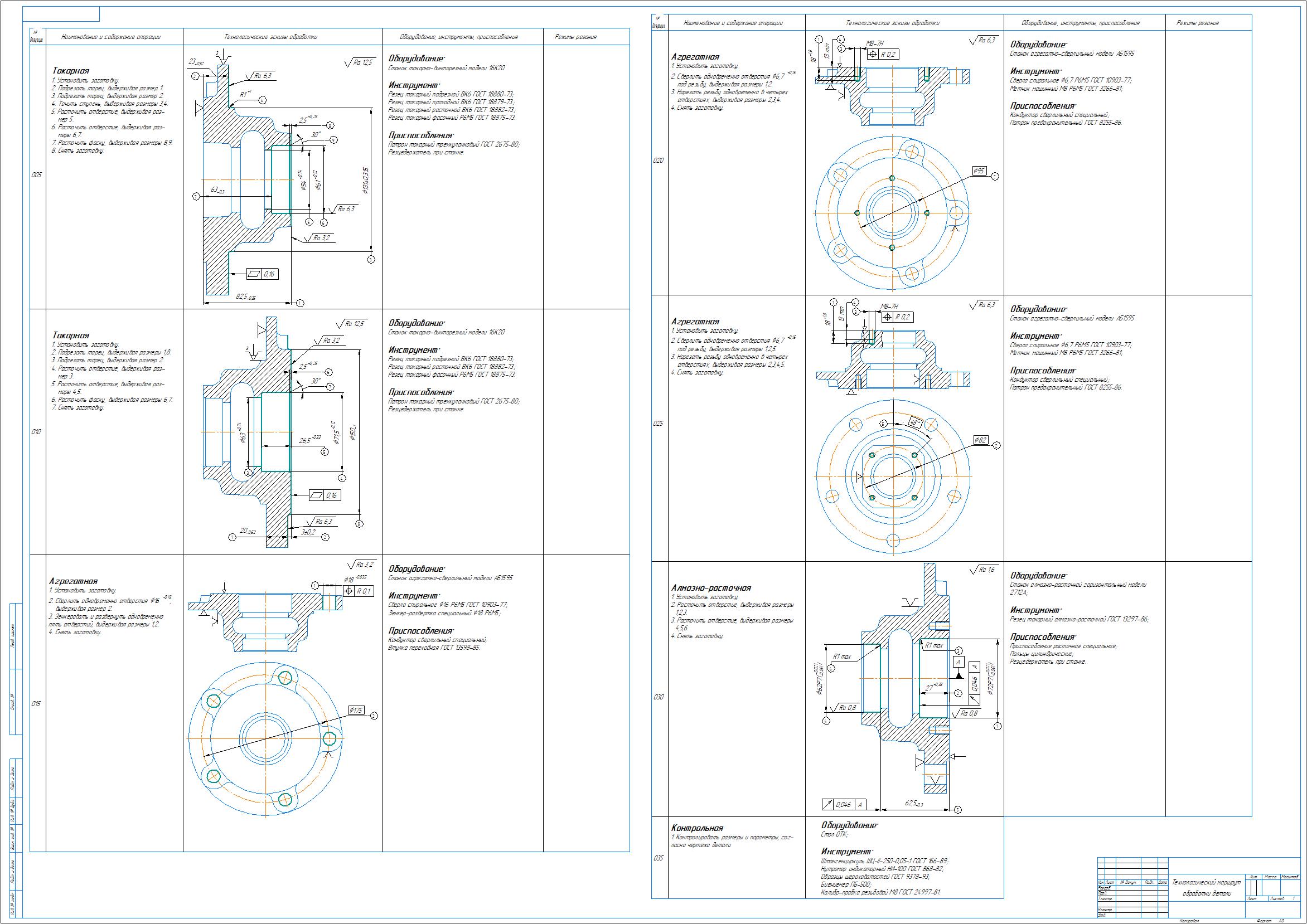Viewport: 1307px width, 924px height.
Task: Click the ø131 diameter dimension in operation 005
Action: pyautogui.click(x=366, y=181)
